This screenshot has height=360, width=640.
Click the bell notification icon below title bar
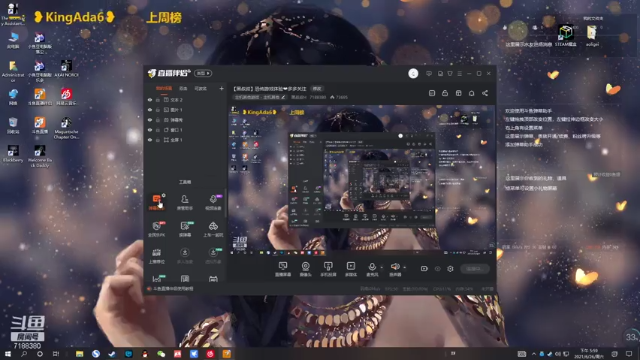(x=471, y=93)
